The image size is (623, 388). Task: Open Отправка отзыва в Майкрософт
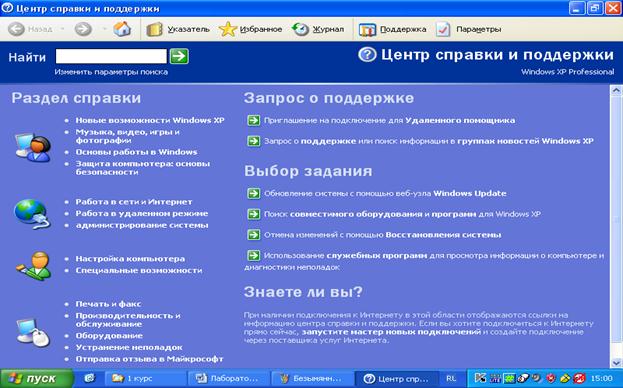149,359
